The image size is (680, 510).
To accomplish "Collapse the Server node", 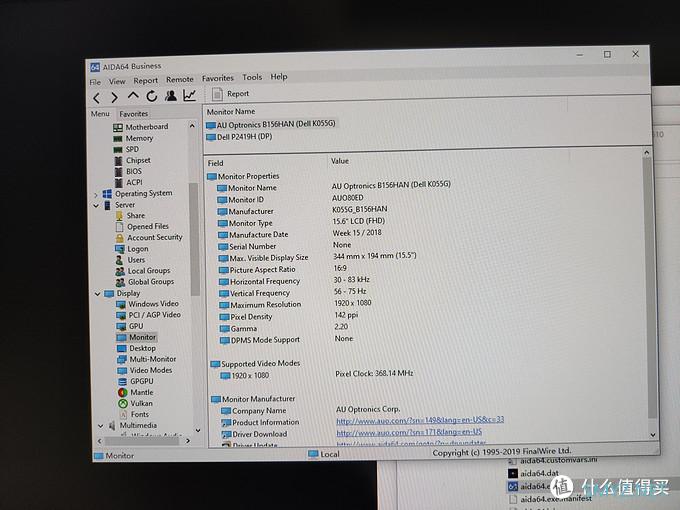I will pos(96,206).
